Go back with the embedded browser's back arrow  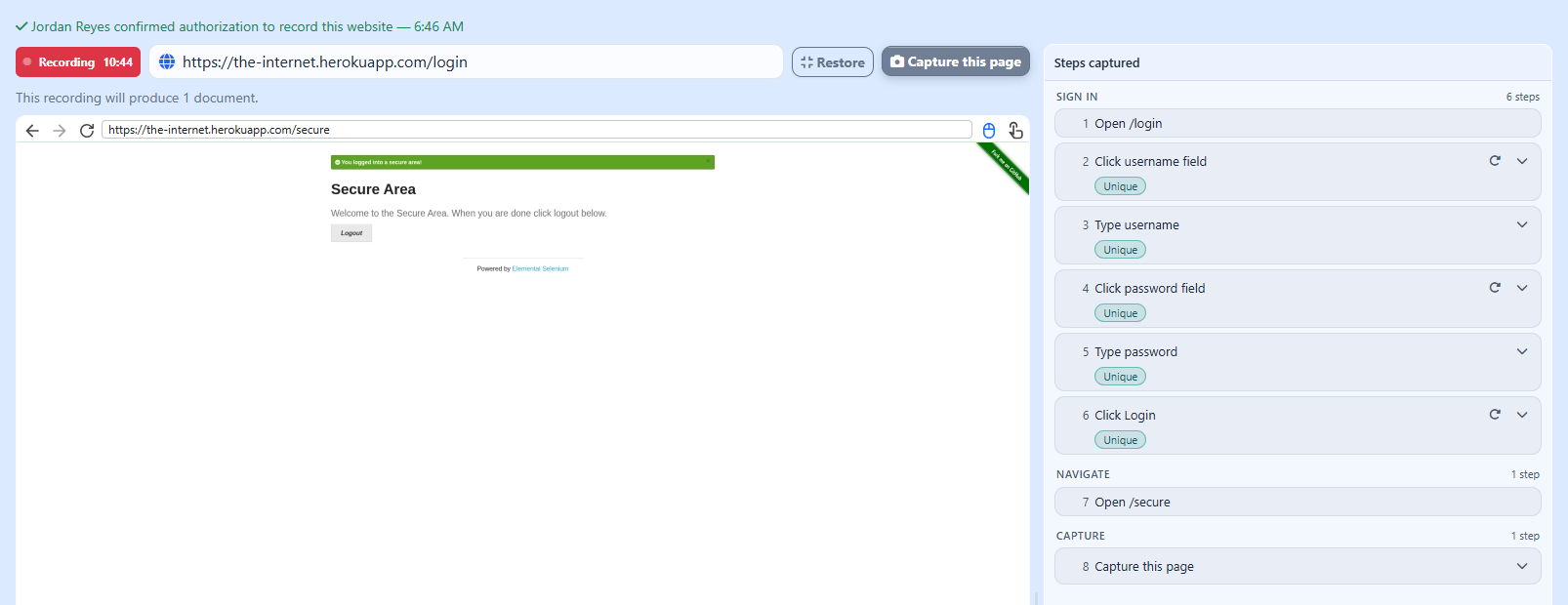point(32,131)
